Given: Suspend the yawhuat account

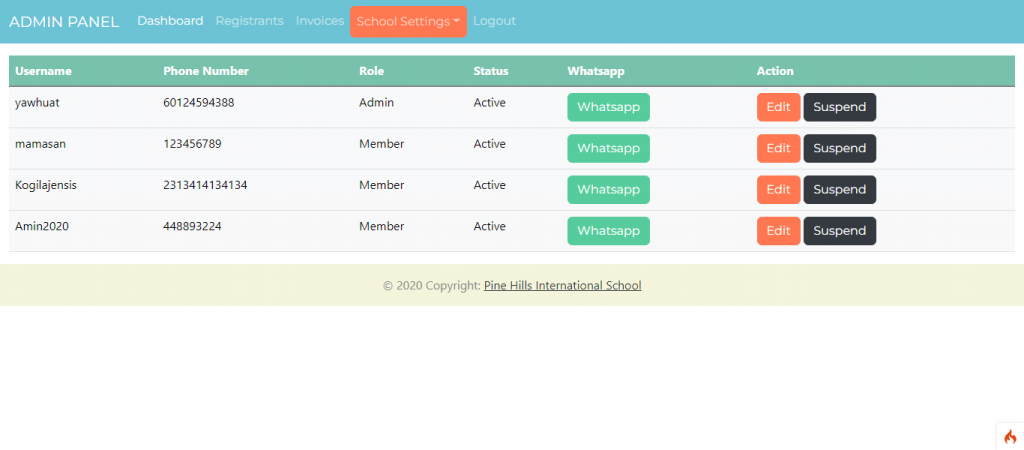Looking at the screenshot, I should [839, 107].
